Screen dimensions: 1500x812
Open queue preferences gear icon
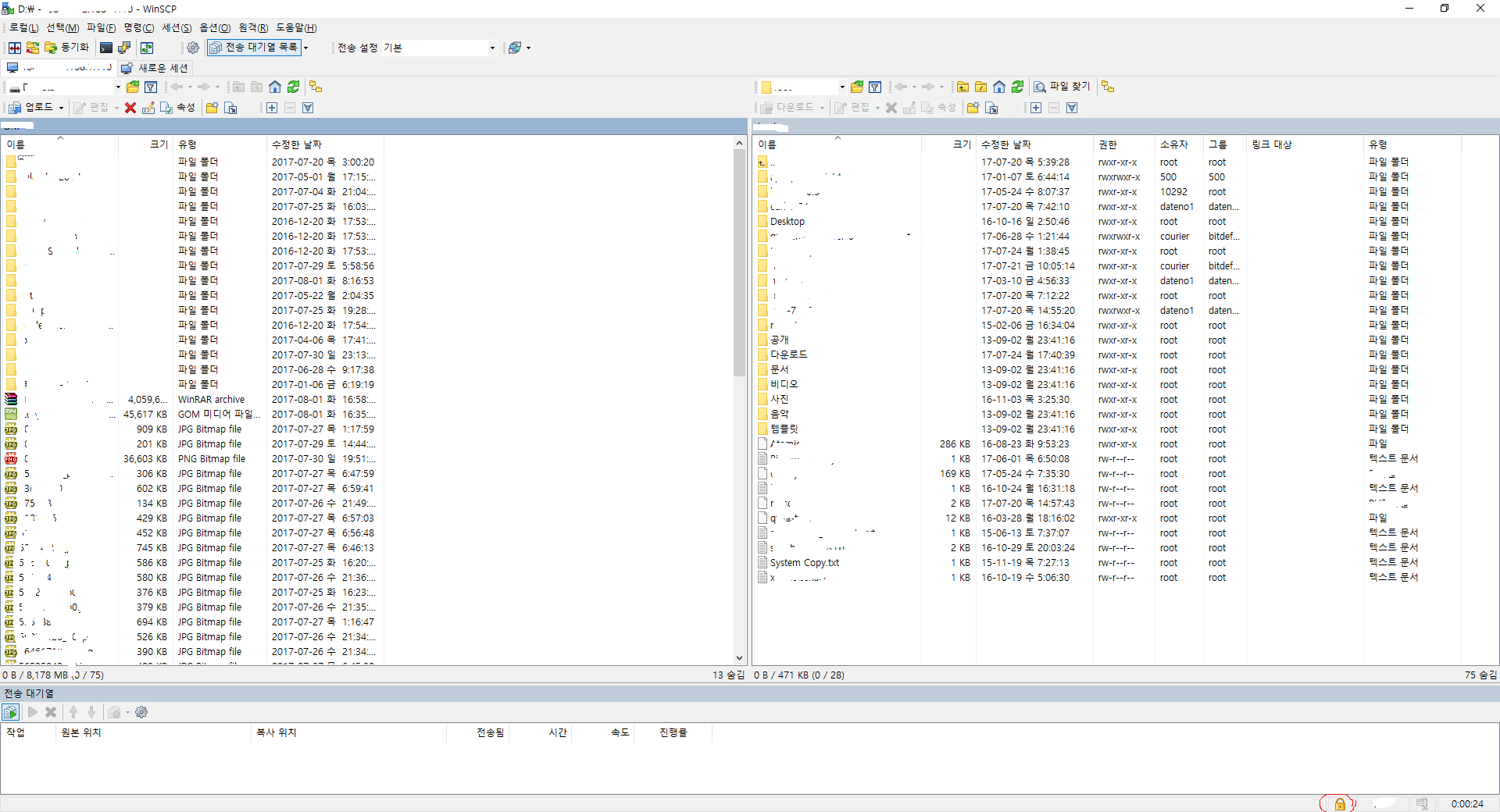point(141,712)
